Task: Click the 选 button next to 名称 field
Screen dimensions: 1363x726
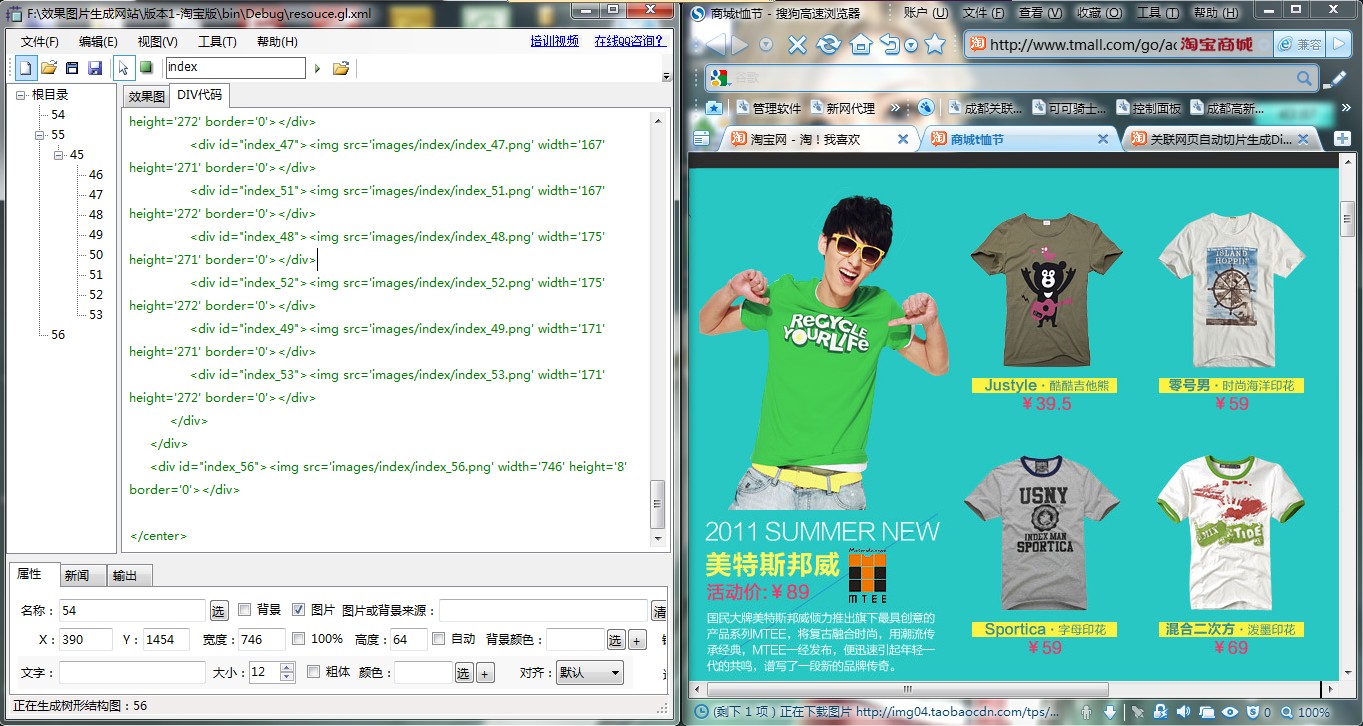Action: pos(218,610)
